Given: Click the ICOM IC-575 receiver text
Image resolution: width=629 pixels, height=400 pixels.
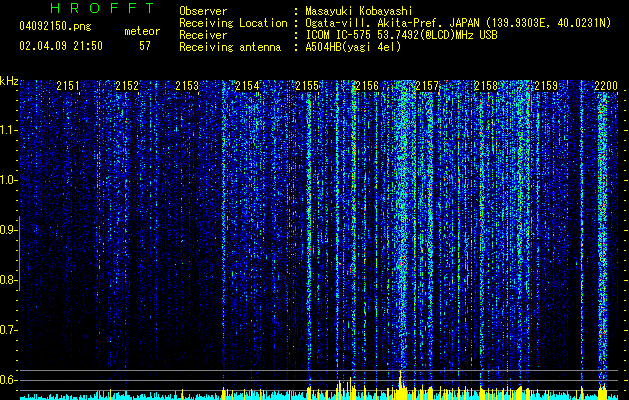Looking at the screenshot, I should (x=402, y=35).
